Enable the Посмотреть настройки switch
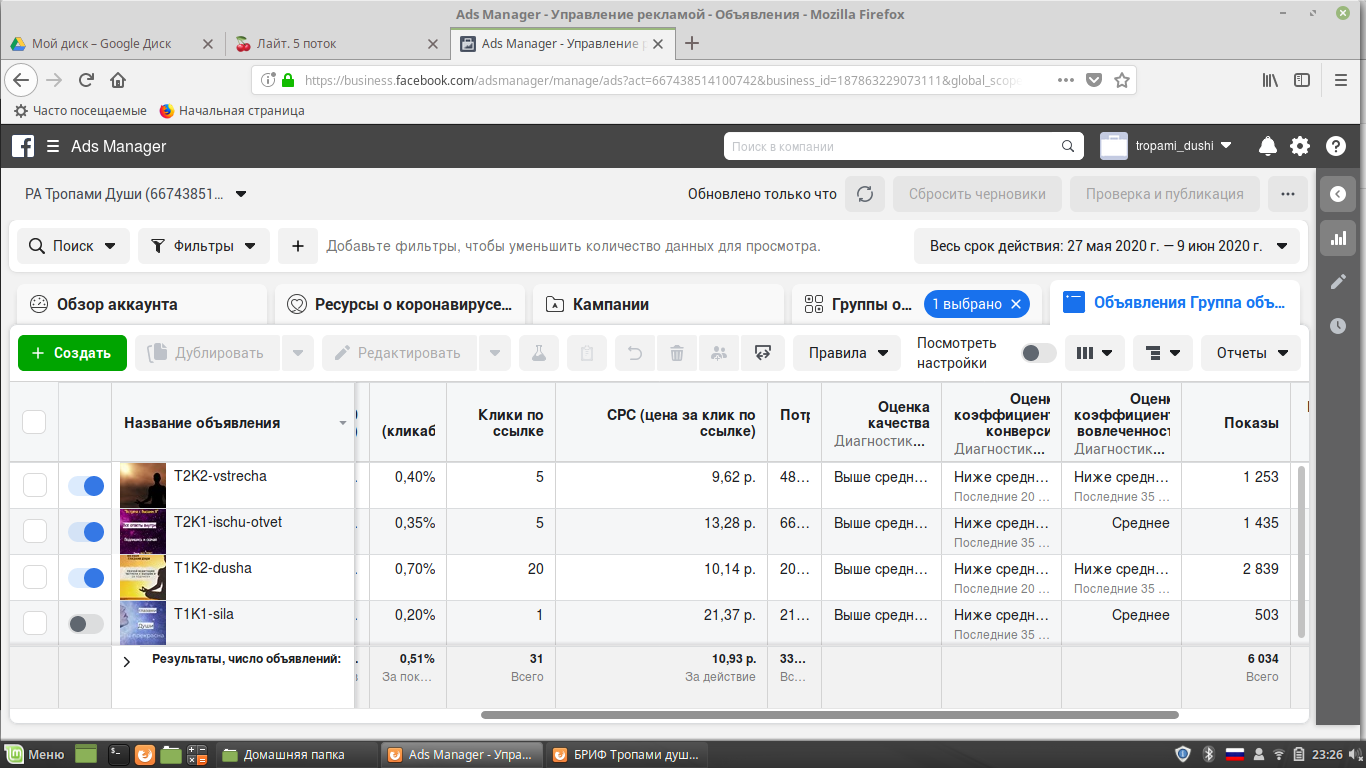 click(1039, 353)
